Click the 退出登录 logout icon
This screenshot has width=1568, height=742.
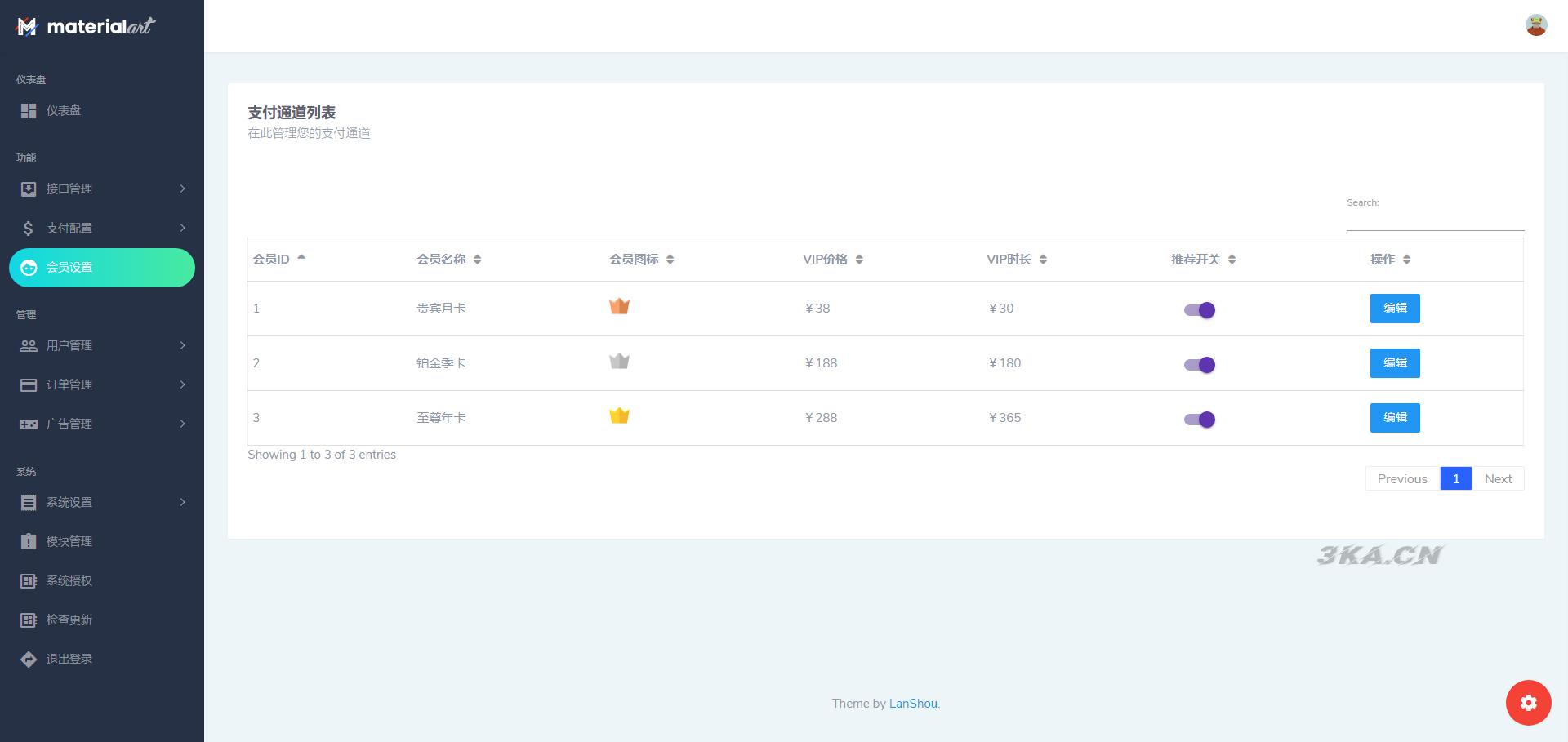click(29, 660)
